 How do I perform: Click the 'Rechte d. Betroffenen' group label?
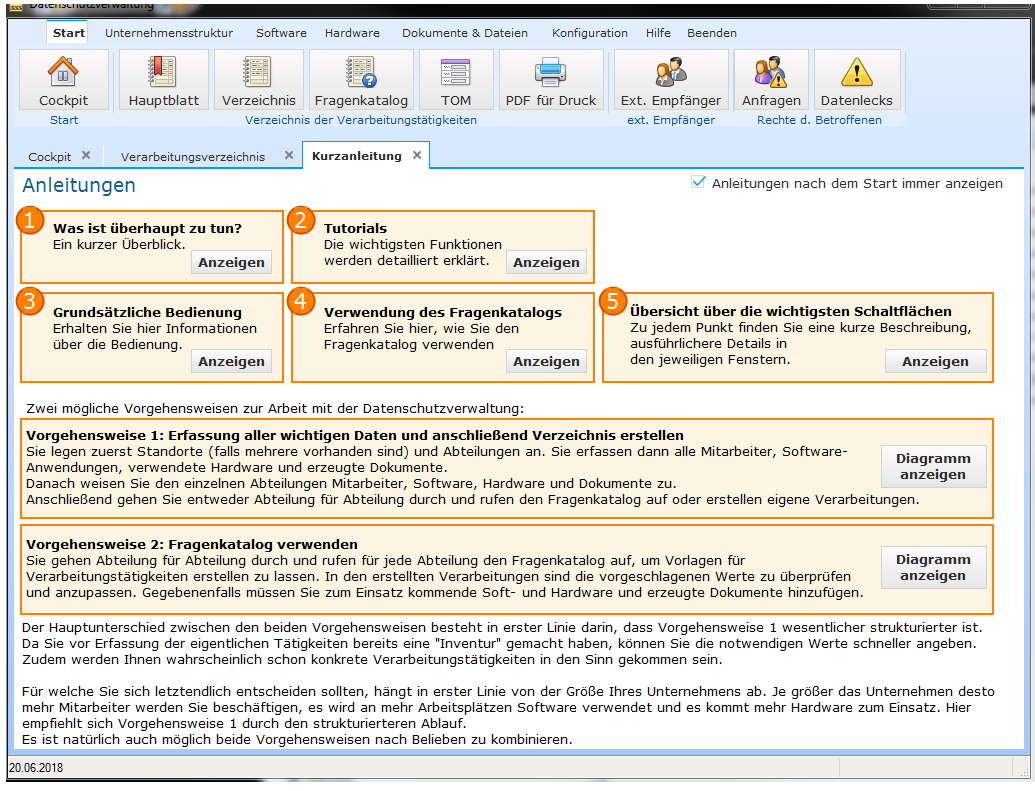click(818, 120)
